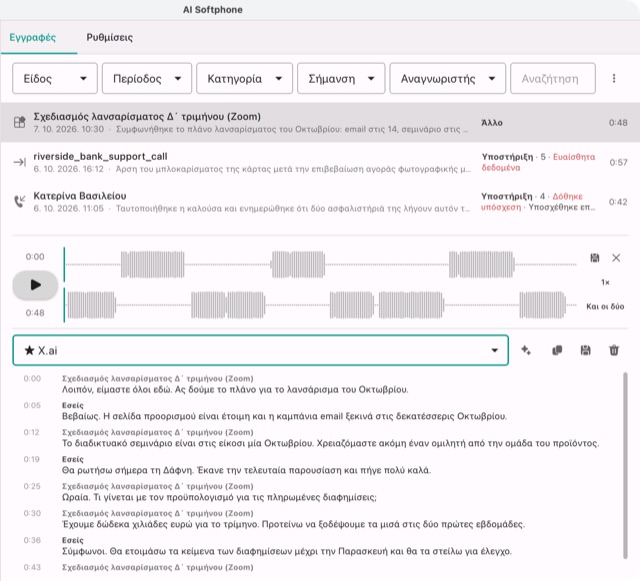Play the selected recording

(35, 285)
